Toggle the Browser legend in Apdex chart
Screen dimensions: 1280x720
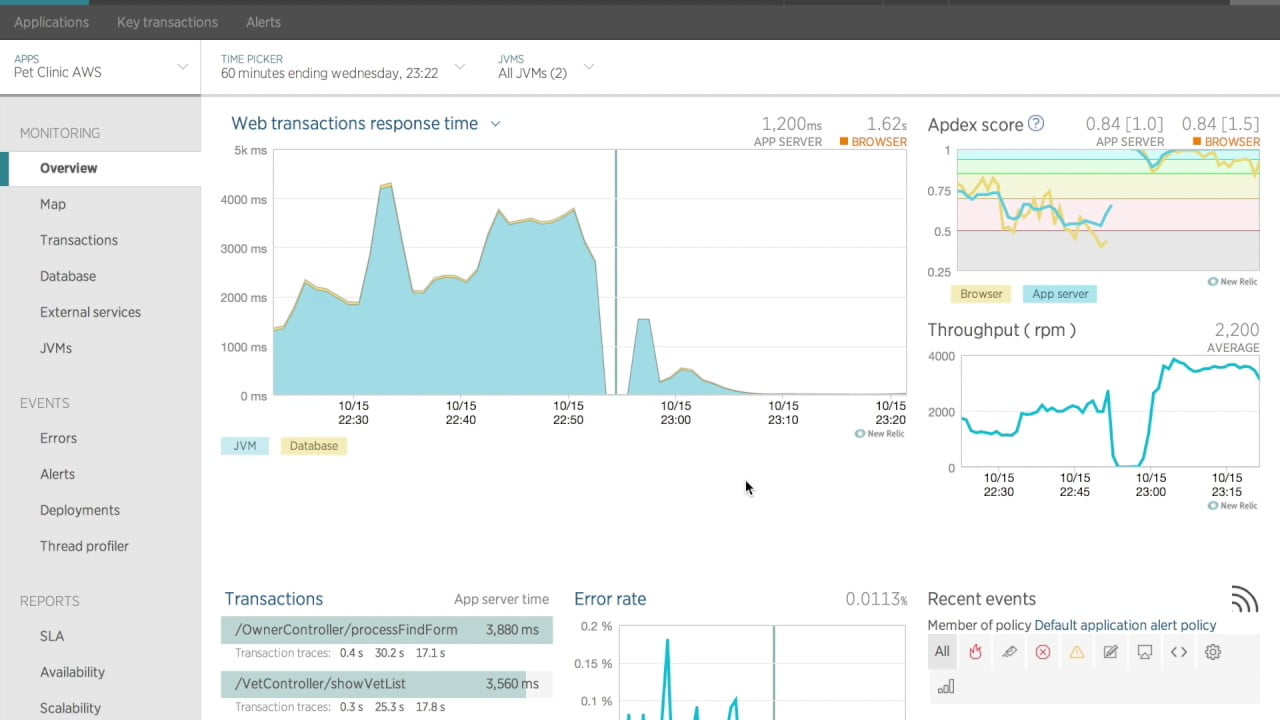coord(981,294)
